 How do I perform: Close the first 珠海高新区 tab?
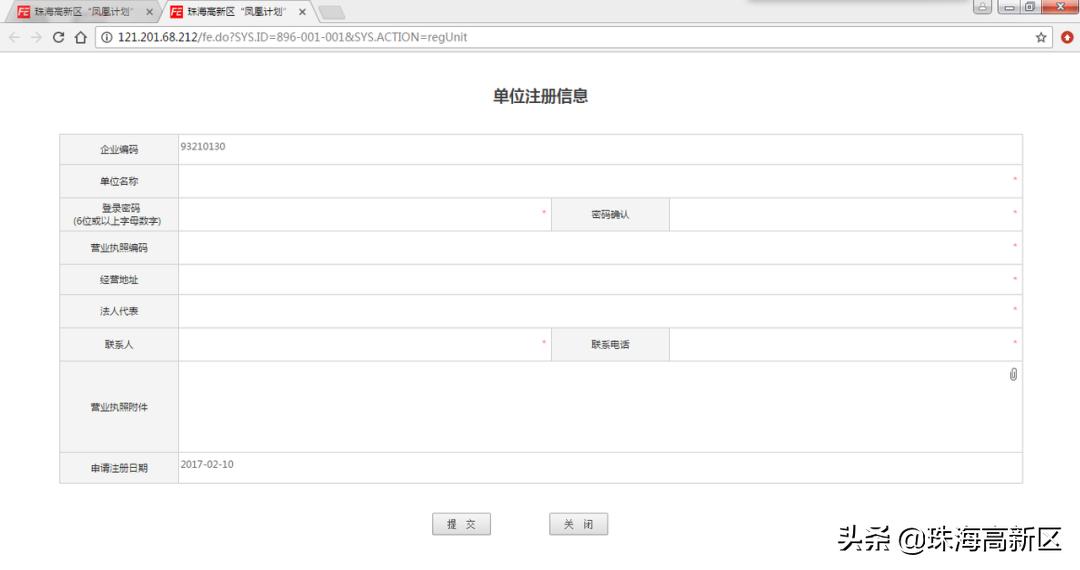click(x=149, y=12)
